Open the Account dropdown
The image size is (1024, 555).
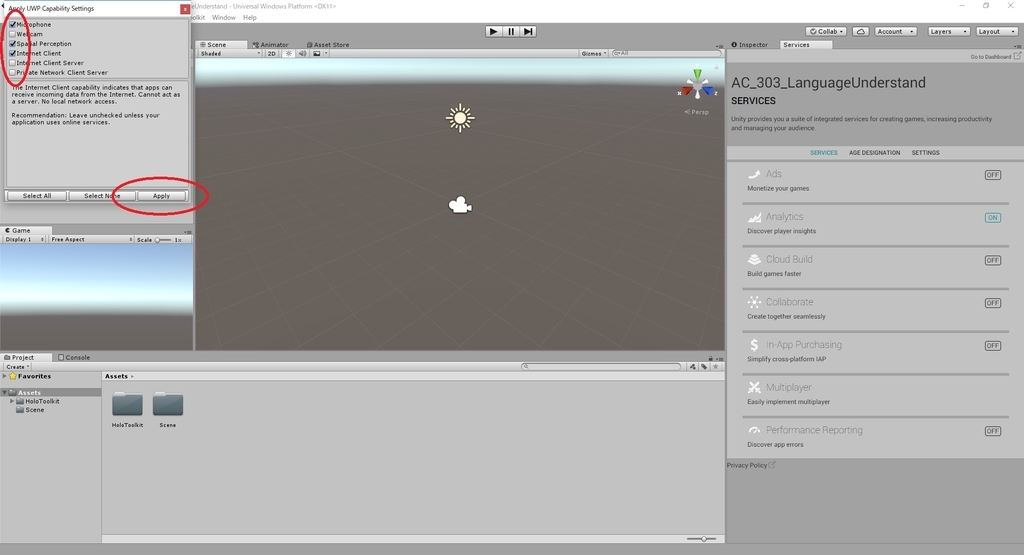click(x=895, y=31)
